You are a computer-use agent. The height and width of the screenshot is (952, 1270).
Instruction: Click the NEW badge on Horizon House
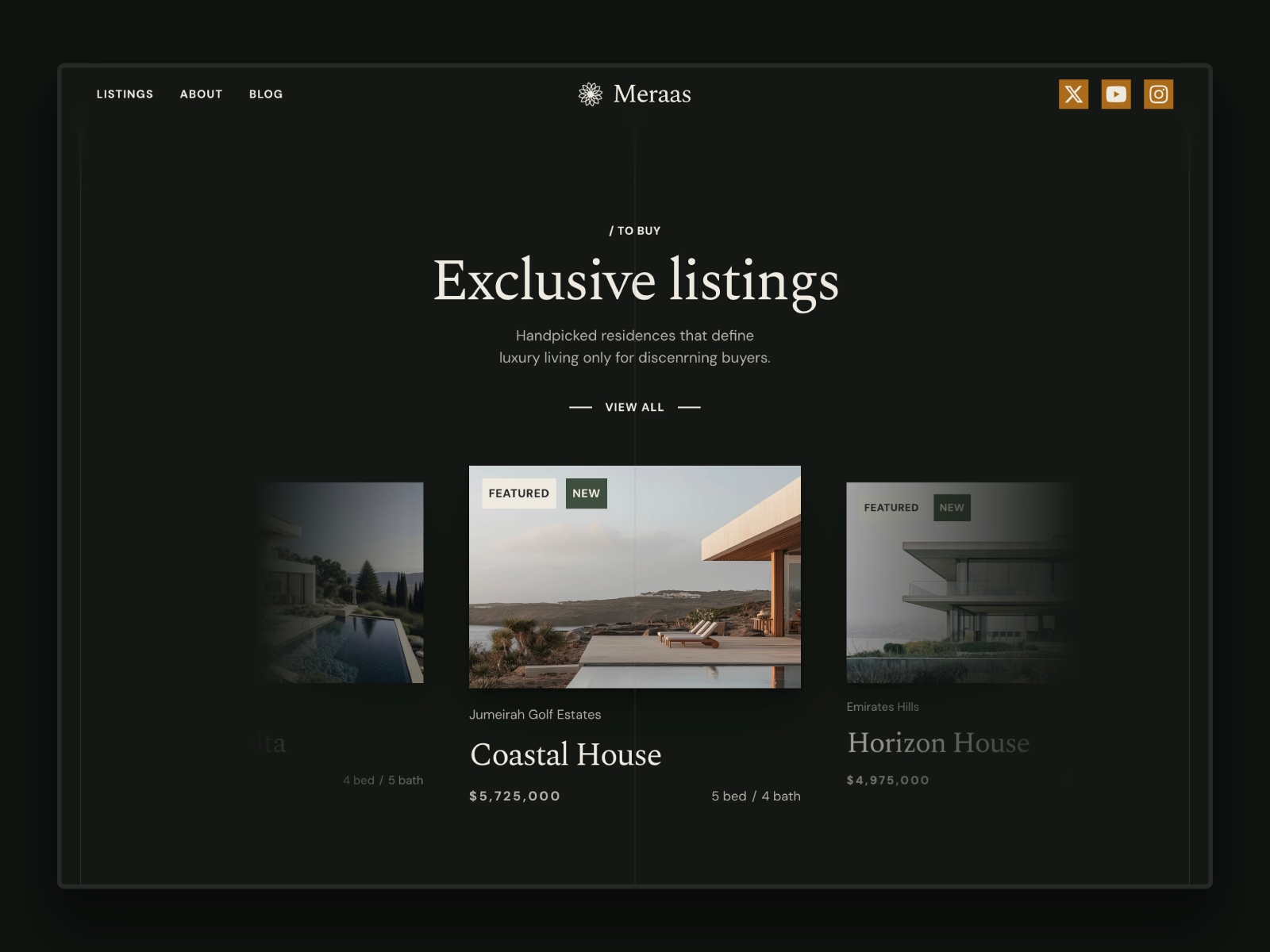pos(951,508)
